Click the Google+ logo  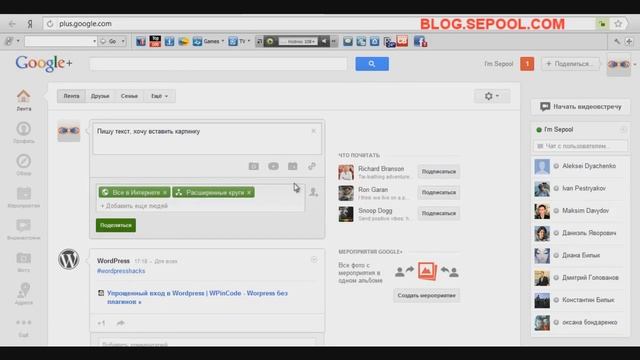44,64
